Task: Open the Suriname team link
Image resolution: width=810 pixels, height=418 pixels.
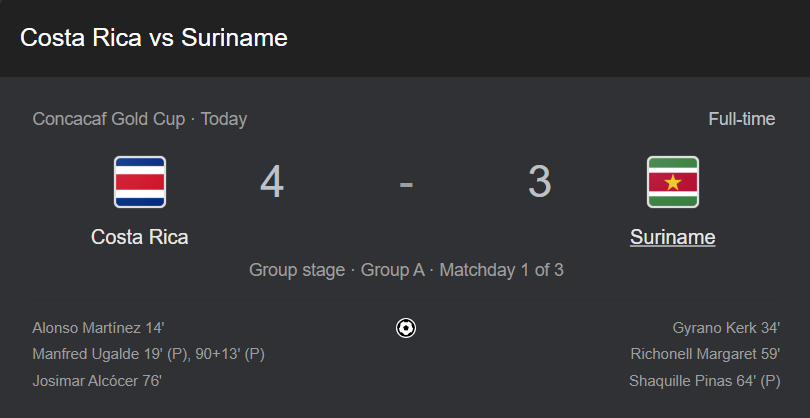Action: pos(673,237)
